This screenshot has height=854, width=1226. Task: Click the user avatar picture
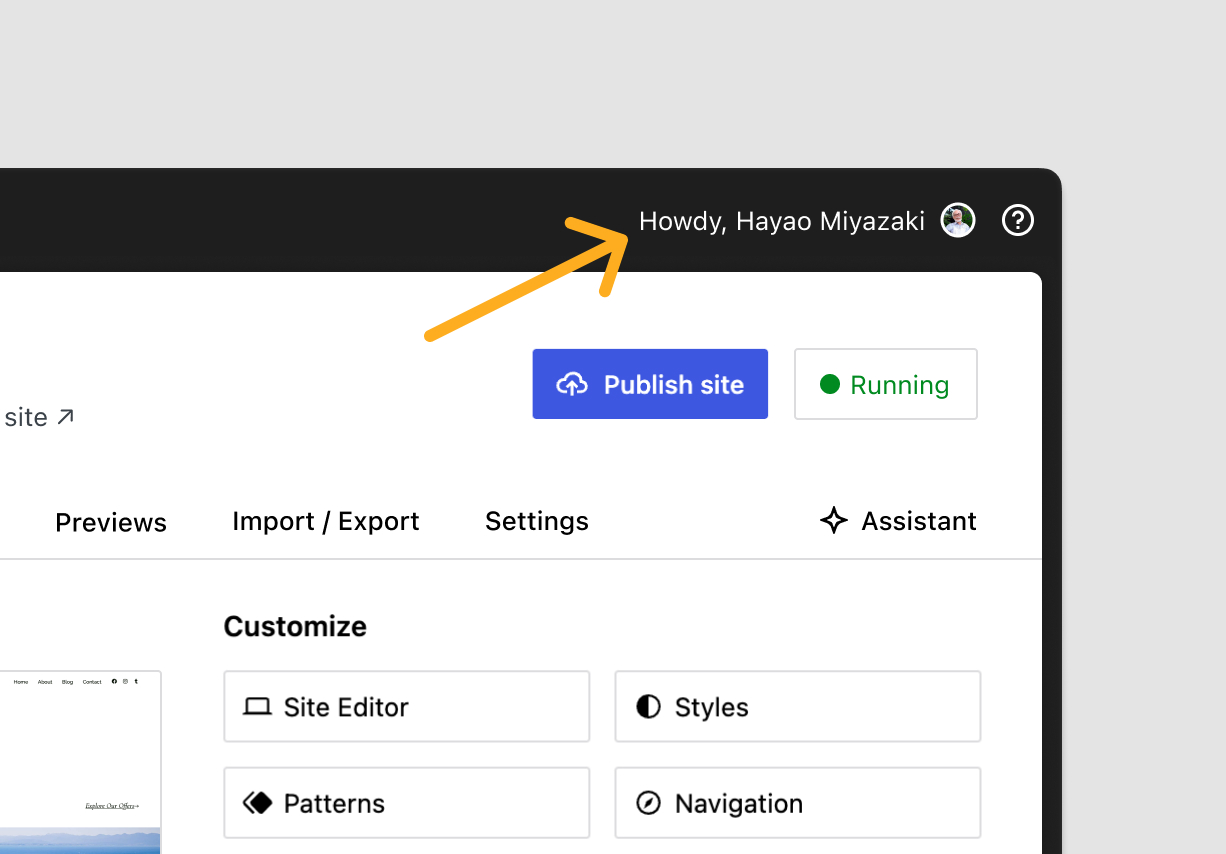tap(958, 220)
